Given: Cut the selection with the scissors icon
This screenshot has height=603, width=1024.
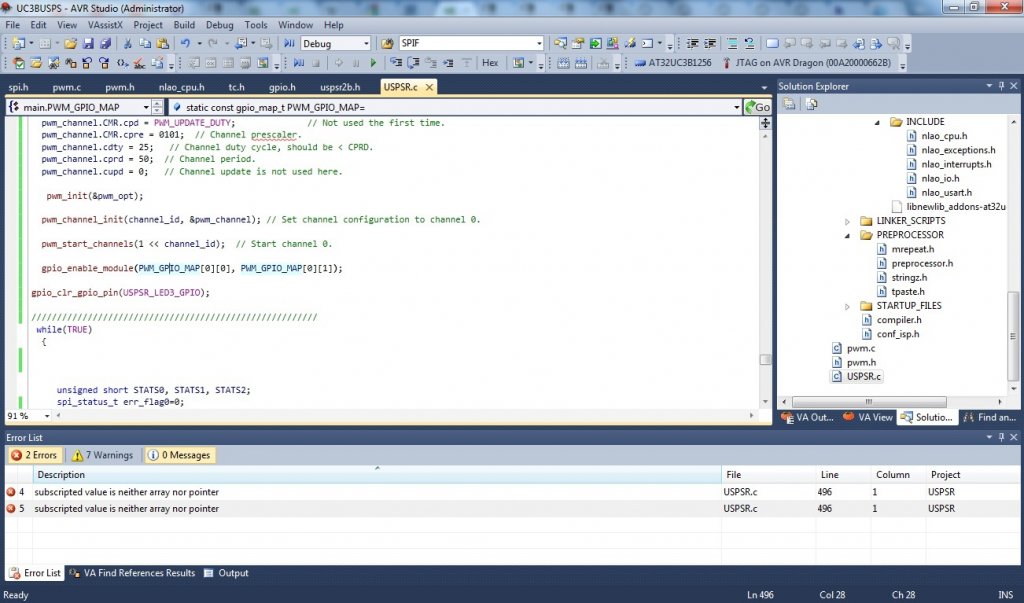Looking at the screenshot, I should click(128, 44).
